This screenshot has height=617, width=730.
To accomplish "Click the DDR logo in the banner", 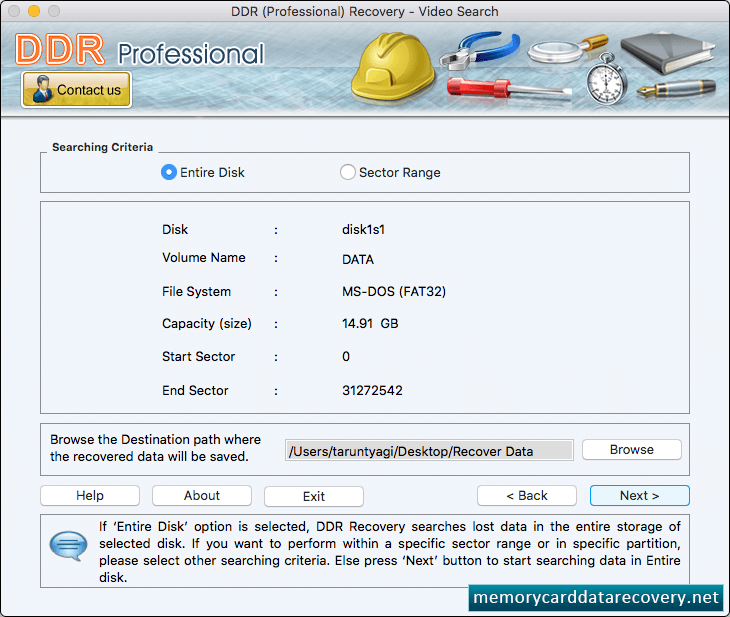I will [60, 49].
